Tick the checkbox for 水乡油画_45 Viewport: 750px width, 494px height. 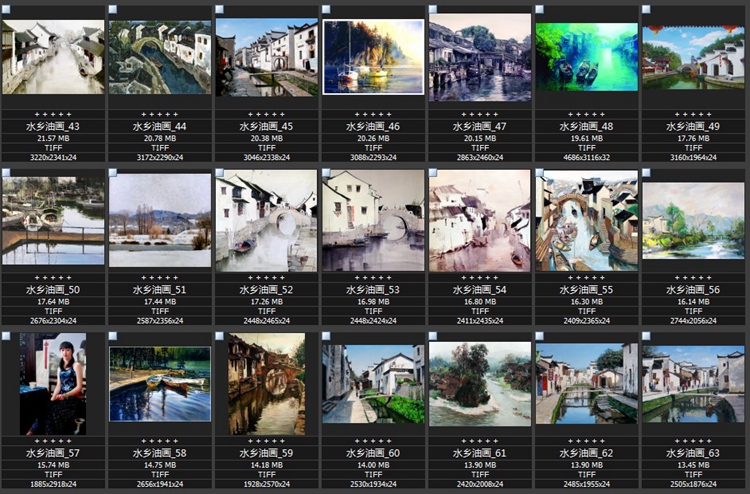219,10
